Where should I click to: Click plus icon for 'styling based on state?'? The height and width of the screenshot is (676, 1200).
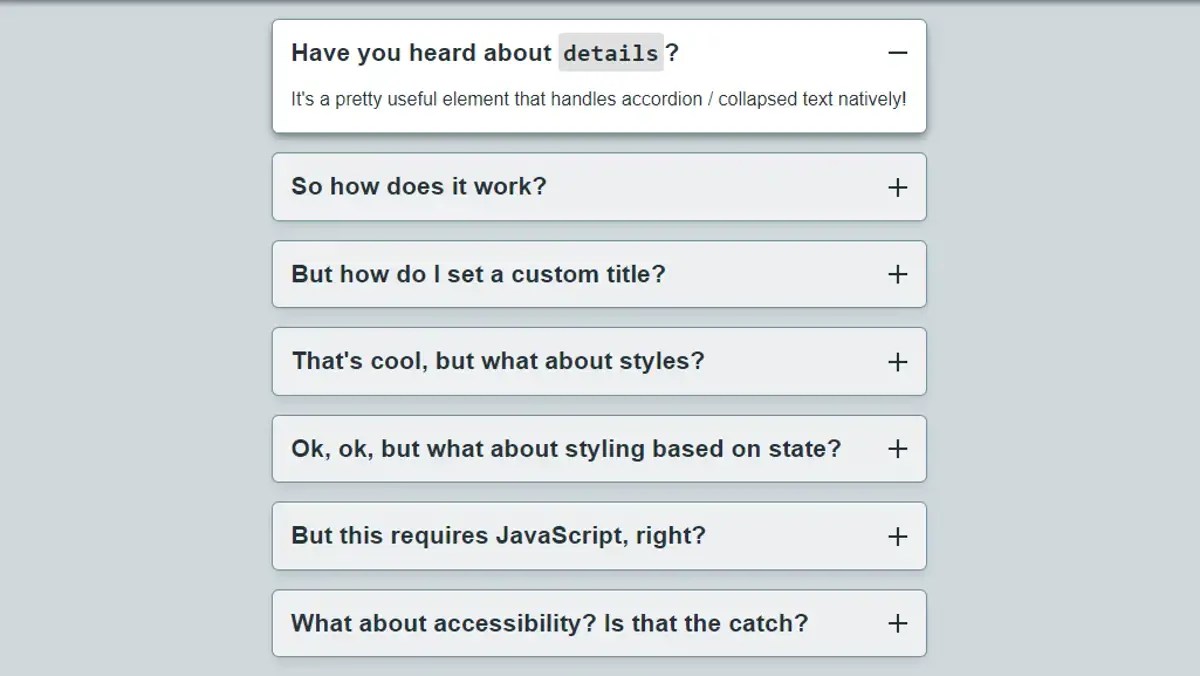point(897,449)
